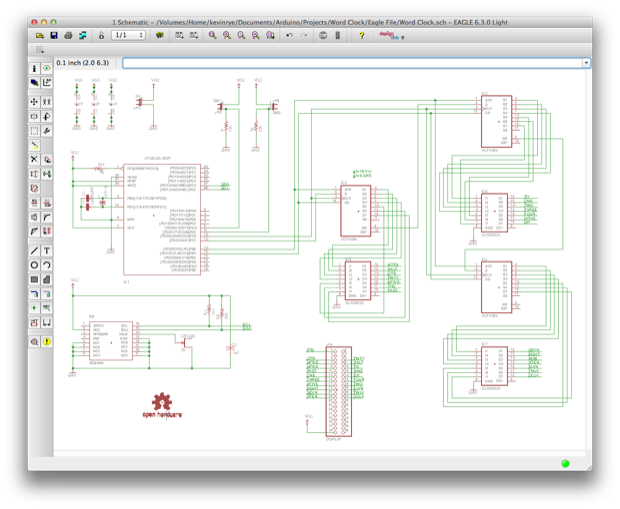This screenshot has height=509, width=620.
Task: Select the Circle tool
Action: coord(34,265)
